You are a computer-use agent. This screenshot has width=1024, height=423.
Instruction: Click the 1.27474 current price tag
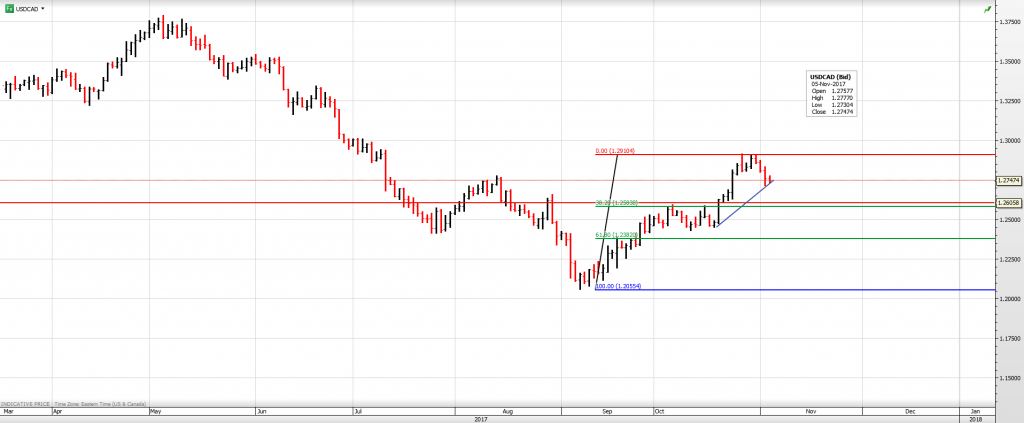[1008, 181]
